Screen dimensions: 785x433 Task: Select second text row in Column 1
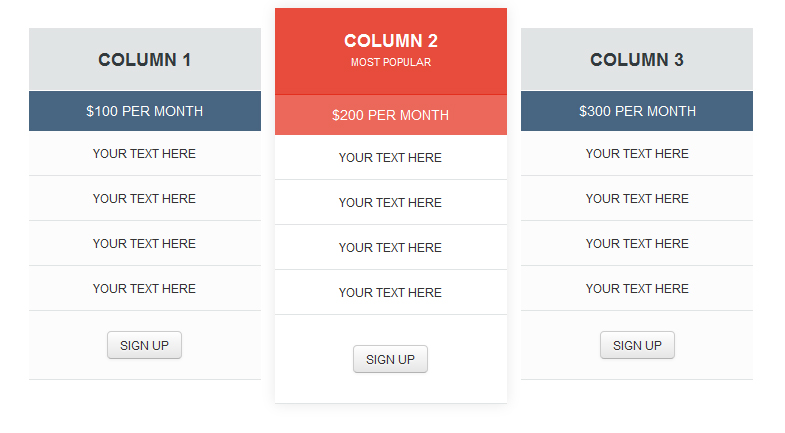tap(145, 199)
